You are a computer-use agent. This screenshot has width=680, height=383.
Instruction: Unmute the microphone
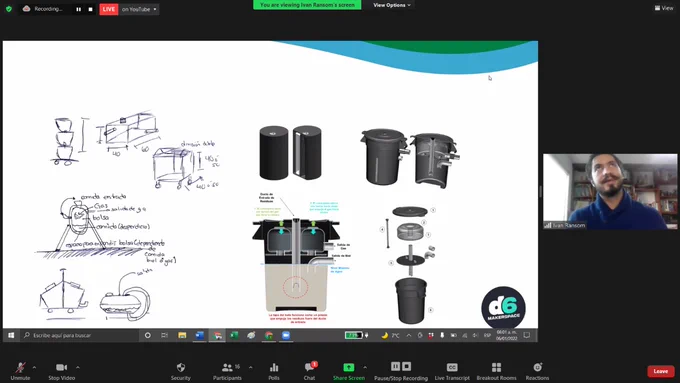(20, 371)
